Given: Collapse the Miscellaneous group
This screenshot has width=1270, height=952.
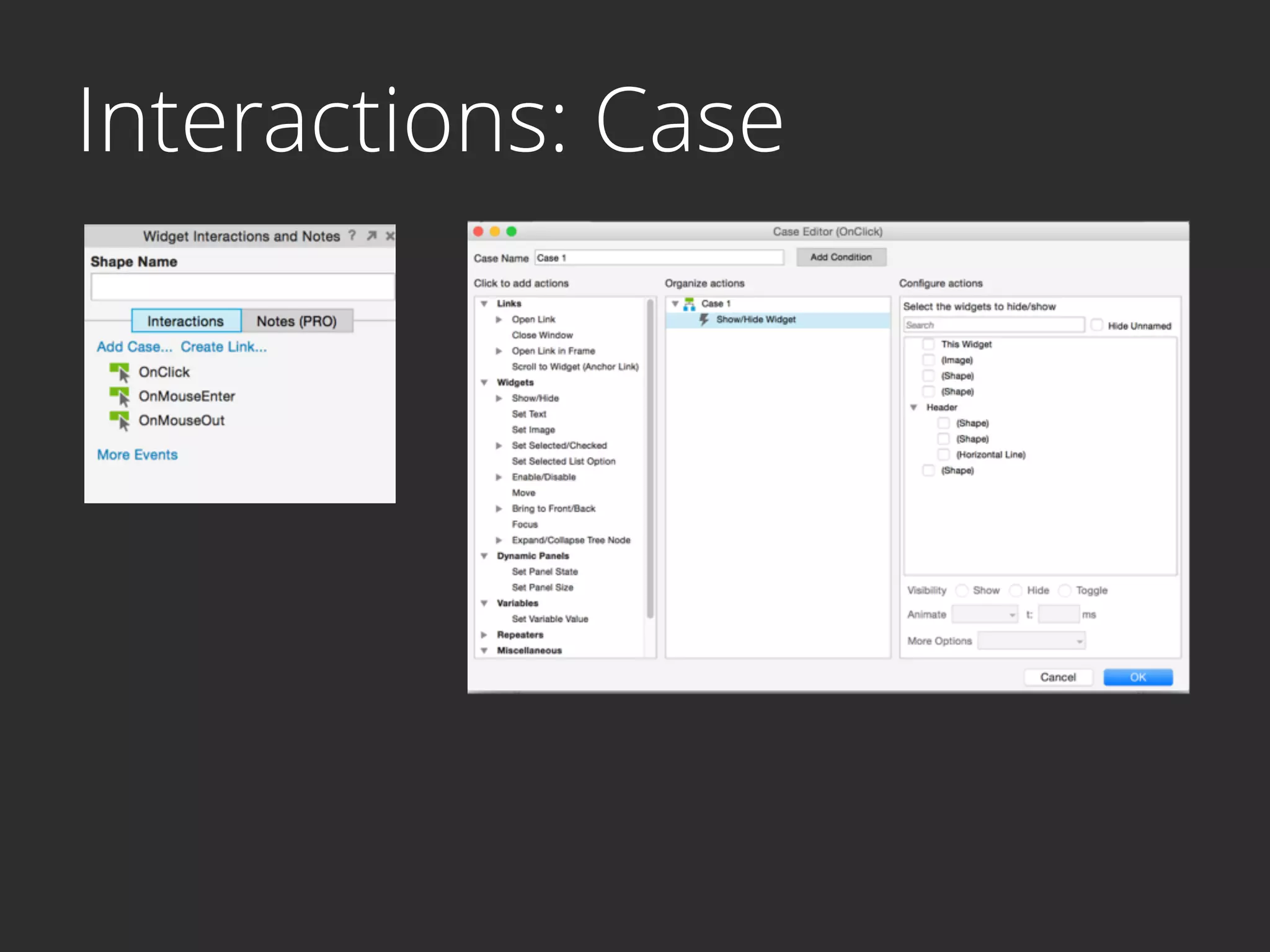Looking at the screenshot, I should pyautogui.click(x=484, y=650).
